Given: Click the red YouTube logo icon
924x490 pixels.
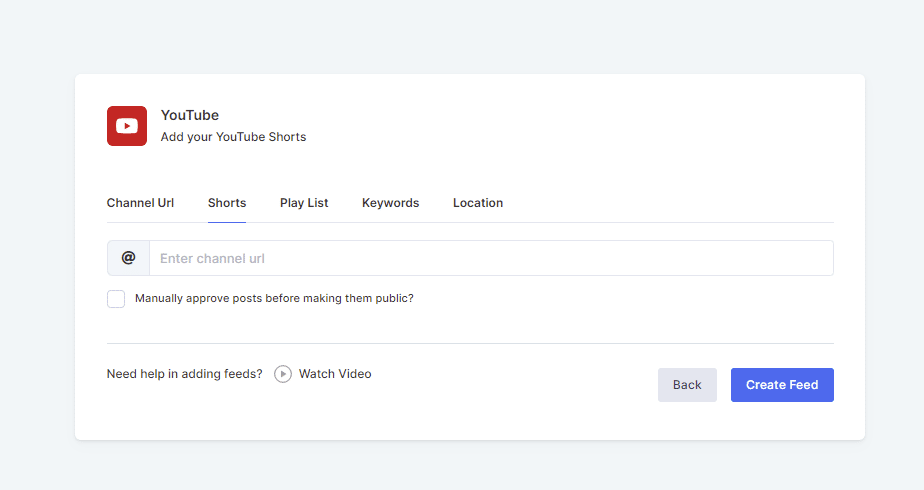Looking at the screenshot, I should [127, 126].
